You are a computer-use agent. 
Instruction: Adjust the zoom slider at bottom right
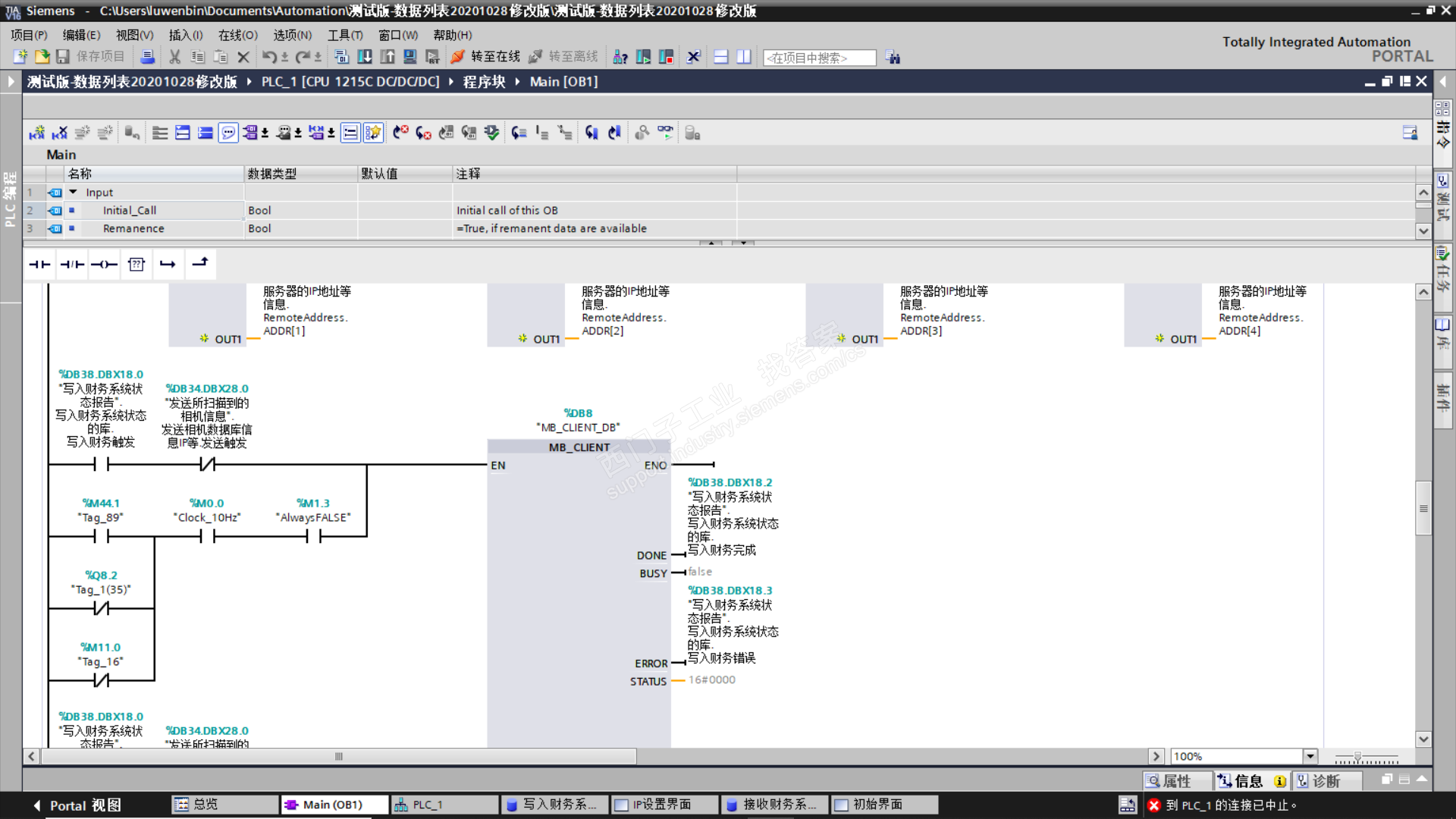(x=1357, y=757)
